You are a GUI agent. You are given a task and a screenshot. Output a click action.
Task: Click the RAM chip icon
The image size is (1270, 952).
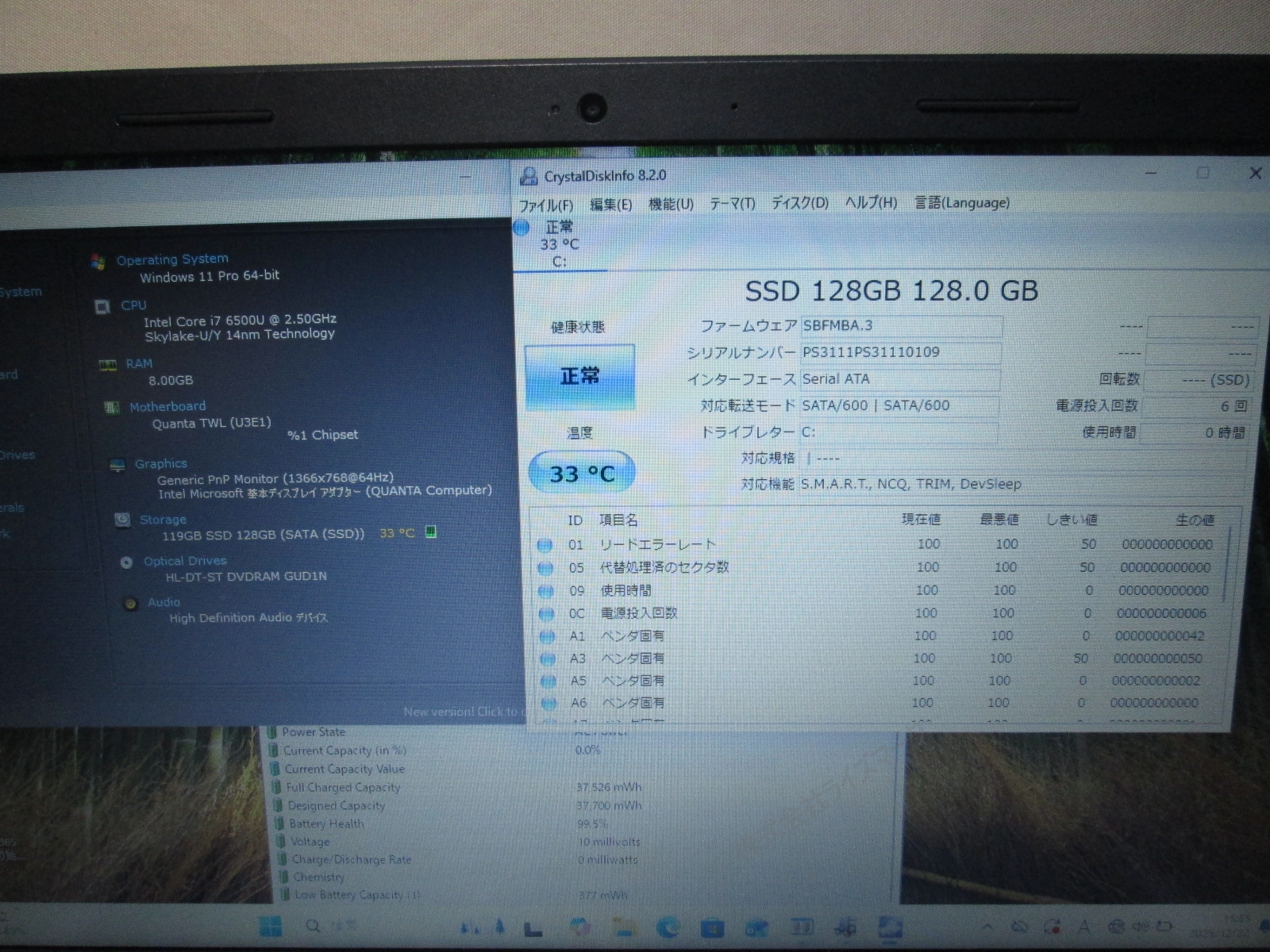click(x=107, y=365)
